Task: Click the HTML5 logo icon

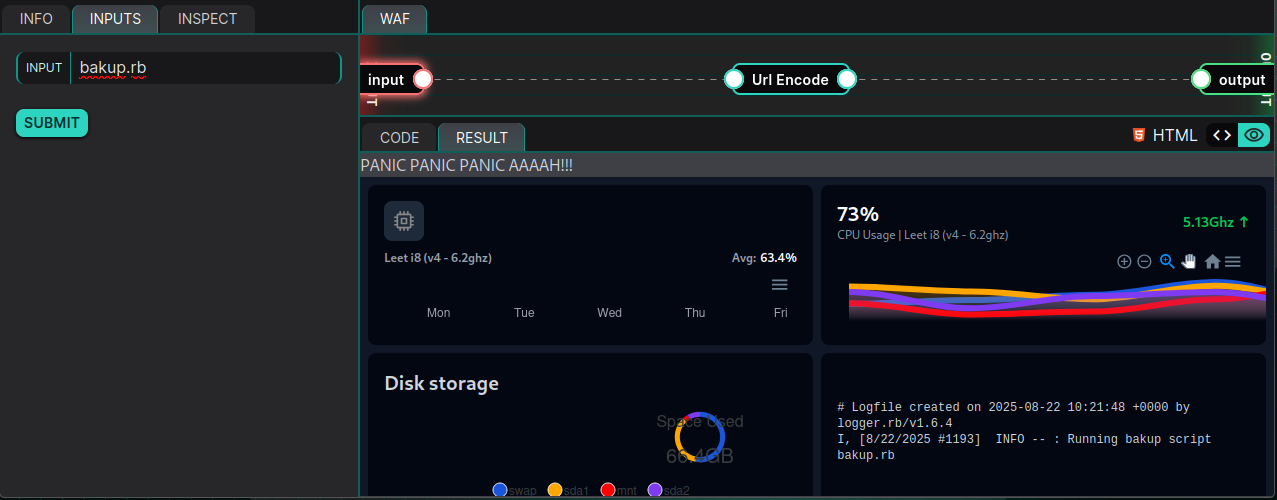Action: click(1138, 136)
